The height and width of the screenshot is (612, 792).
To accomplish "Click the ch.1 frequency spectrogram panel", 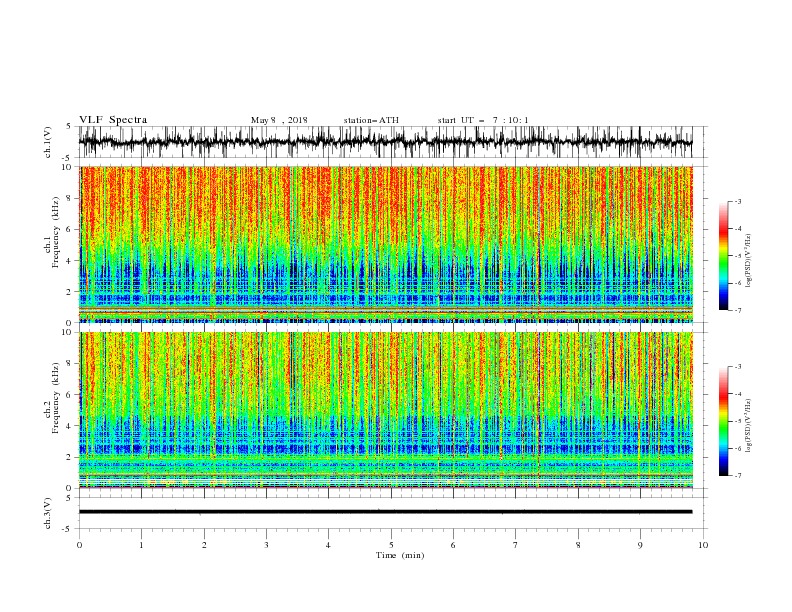I will pyautogui.click(x=385, y=244).
